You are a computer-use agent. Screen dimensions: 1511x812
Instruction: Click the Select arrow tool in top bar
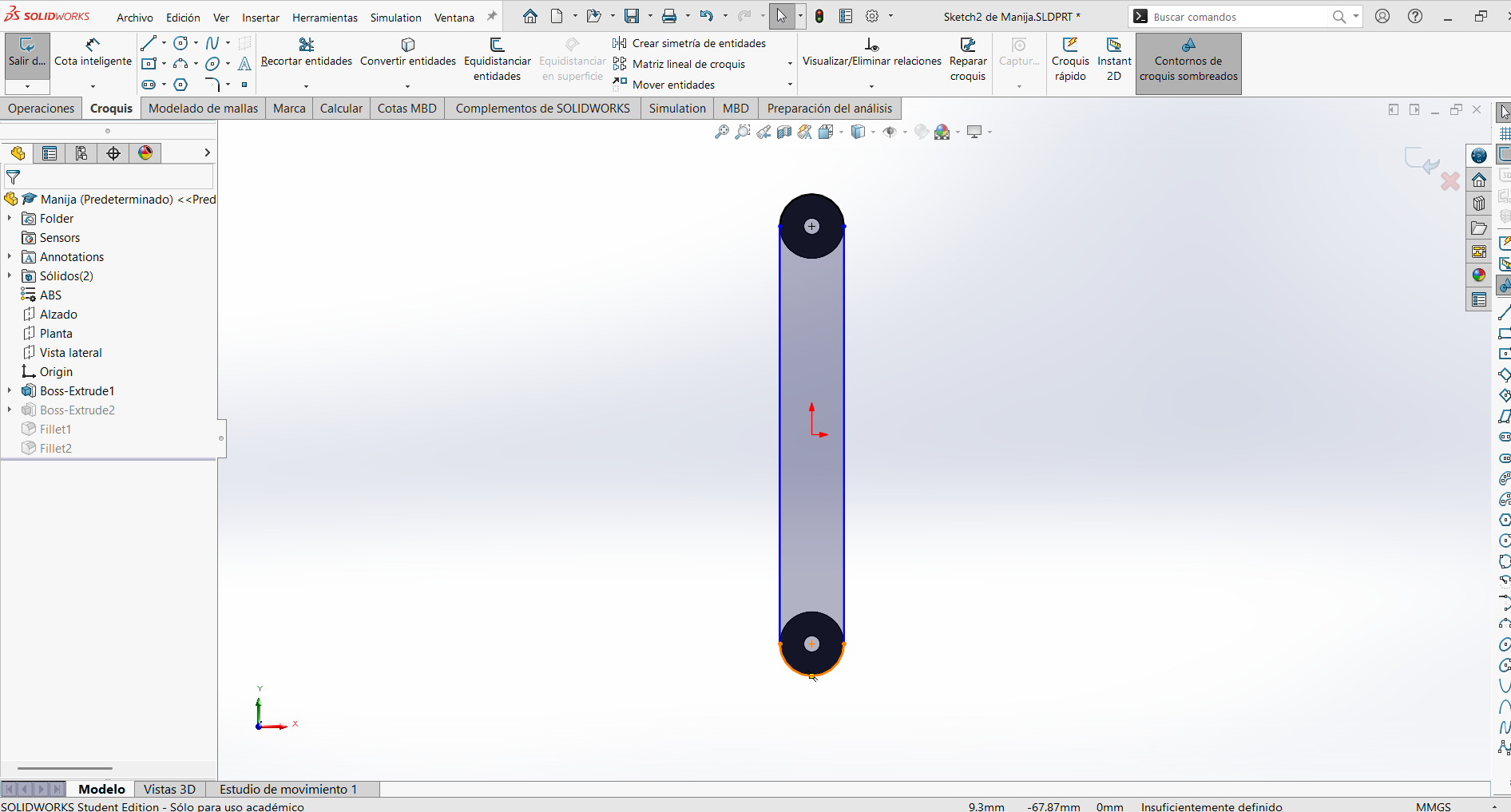(782, 16)
